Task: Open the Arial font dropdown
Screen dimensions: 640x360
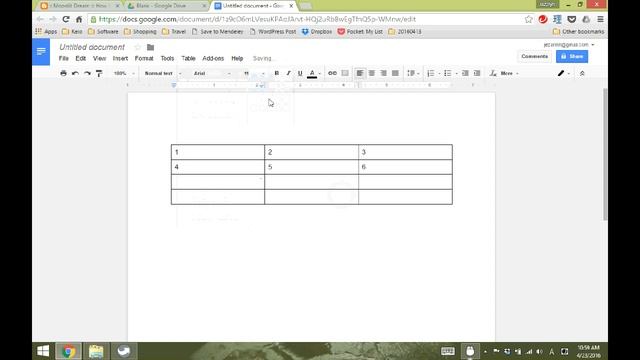Action: [212, 73]
